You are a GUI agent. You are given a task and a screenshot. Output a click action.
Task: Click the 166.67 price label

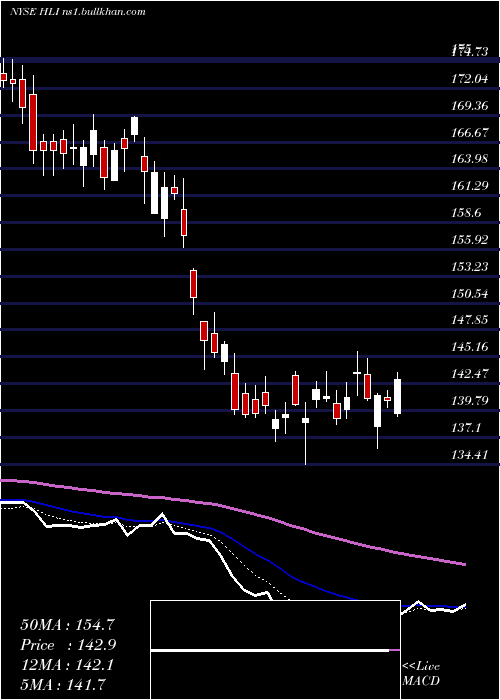tap(469, 133)
